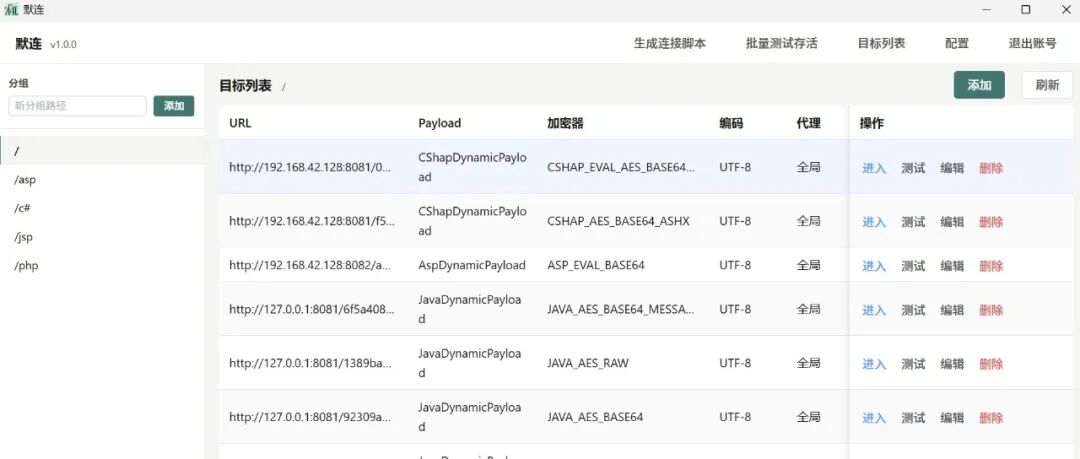Click 进入 for ASP_EVAL_BASE64 row

[874, 266]
